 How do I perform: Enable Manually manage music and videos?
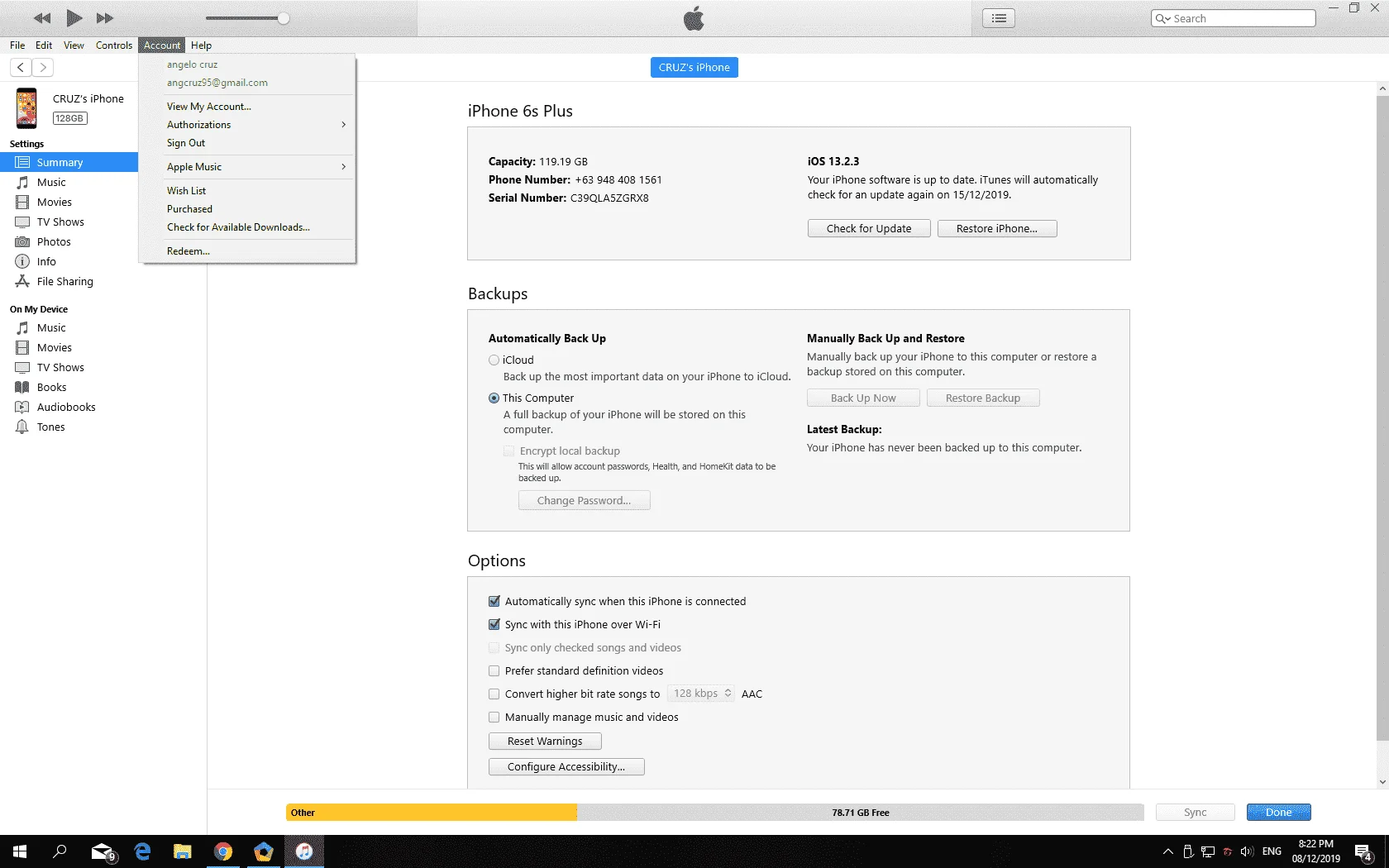(x=494, y=718)
